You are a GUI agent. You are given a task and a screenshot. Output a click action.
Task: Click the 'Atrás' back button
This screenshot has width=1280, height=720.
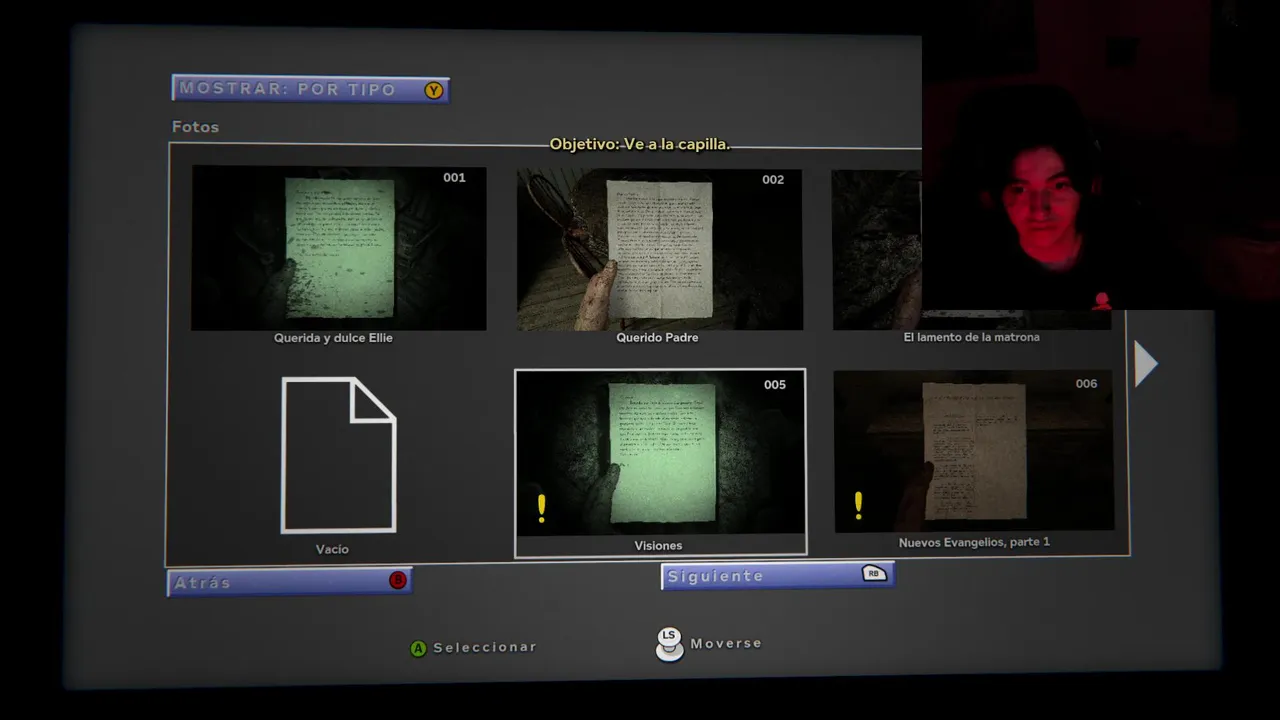point(289,582)
